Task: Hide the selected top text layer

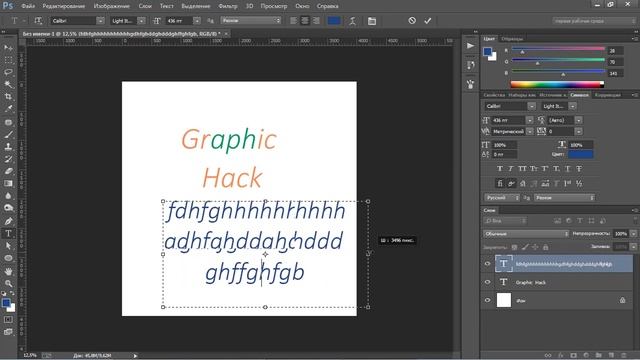Action: pyautogui.click(x=487, y=264)
